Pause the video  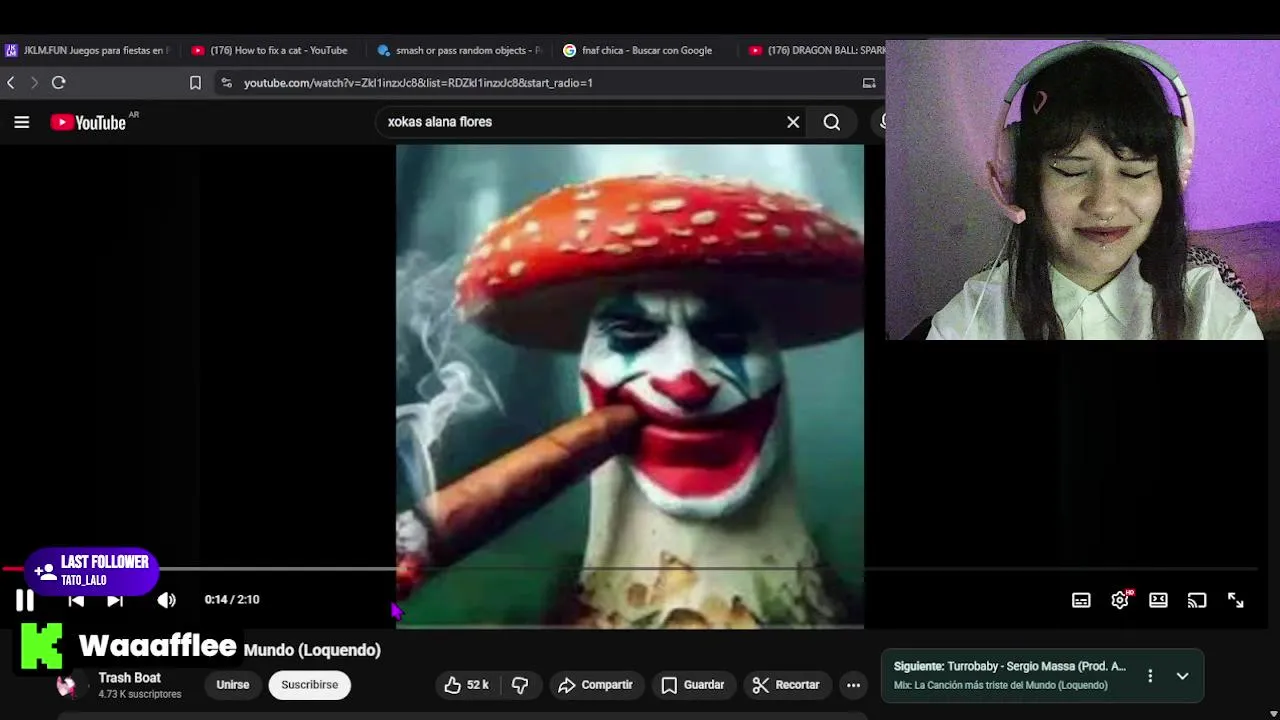pyautogui.click(x=25, y=600)
